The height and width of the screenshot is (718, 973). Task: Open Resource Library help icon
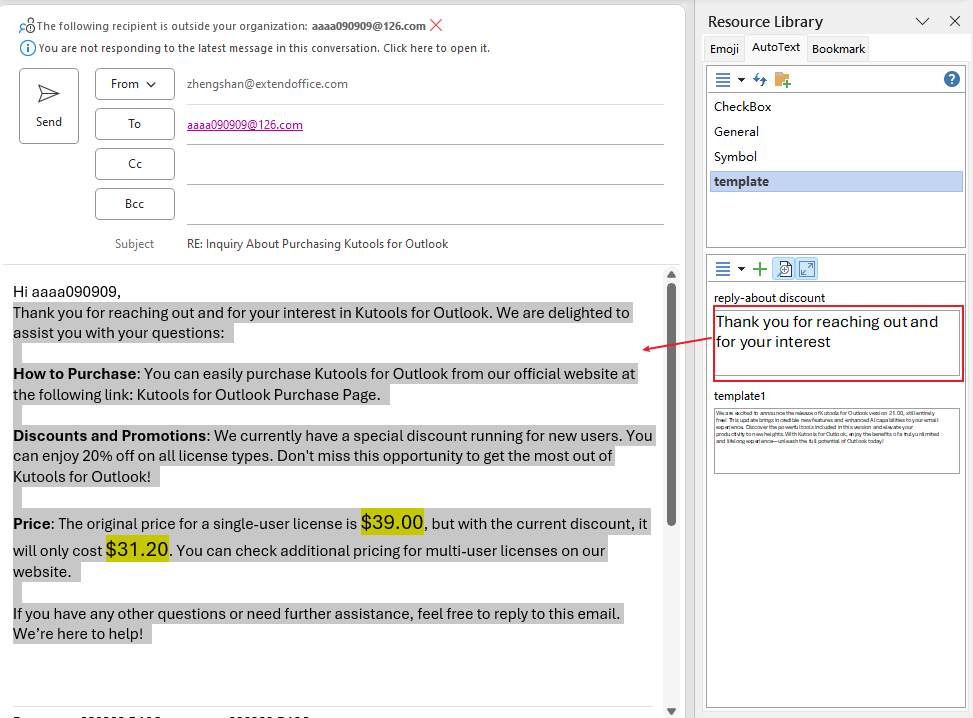(x=952, y=79)
